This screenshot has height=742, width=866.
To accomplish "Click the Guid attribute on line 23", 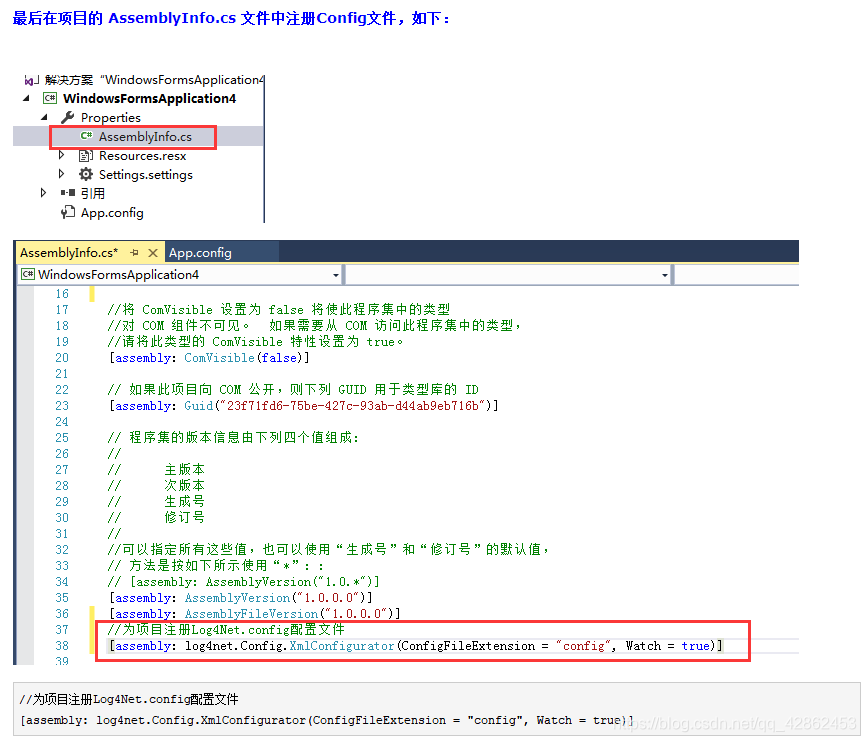I will point(304,406).
